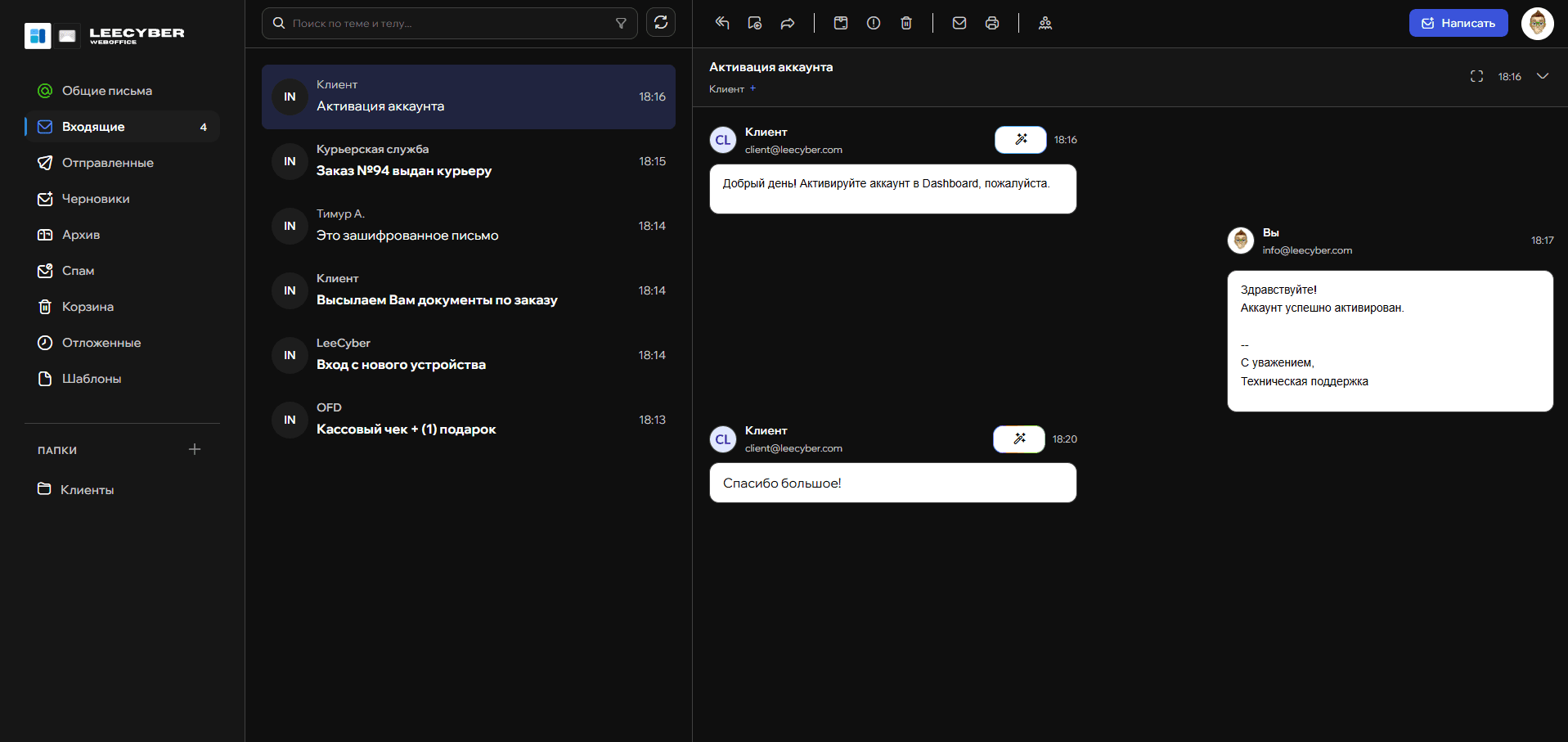
Task: Click the magic wand on 18:16 message
Action: pyautogui.click(x=1020, y=140)
